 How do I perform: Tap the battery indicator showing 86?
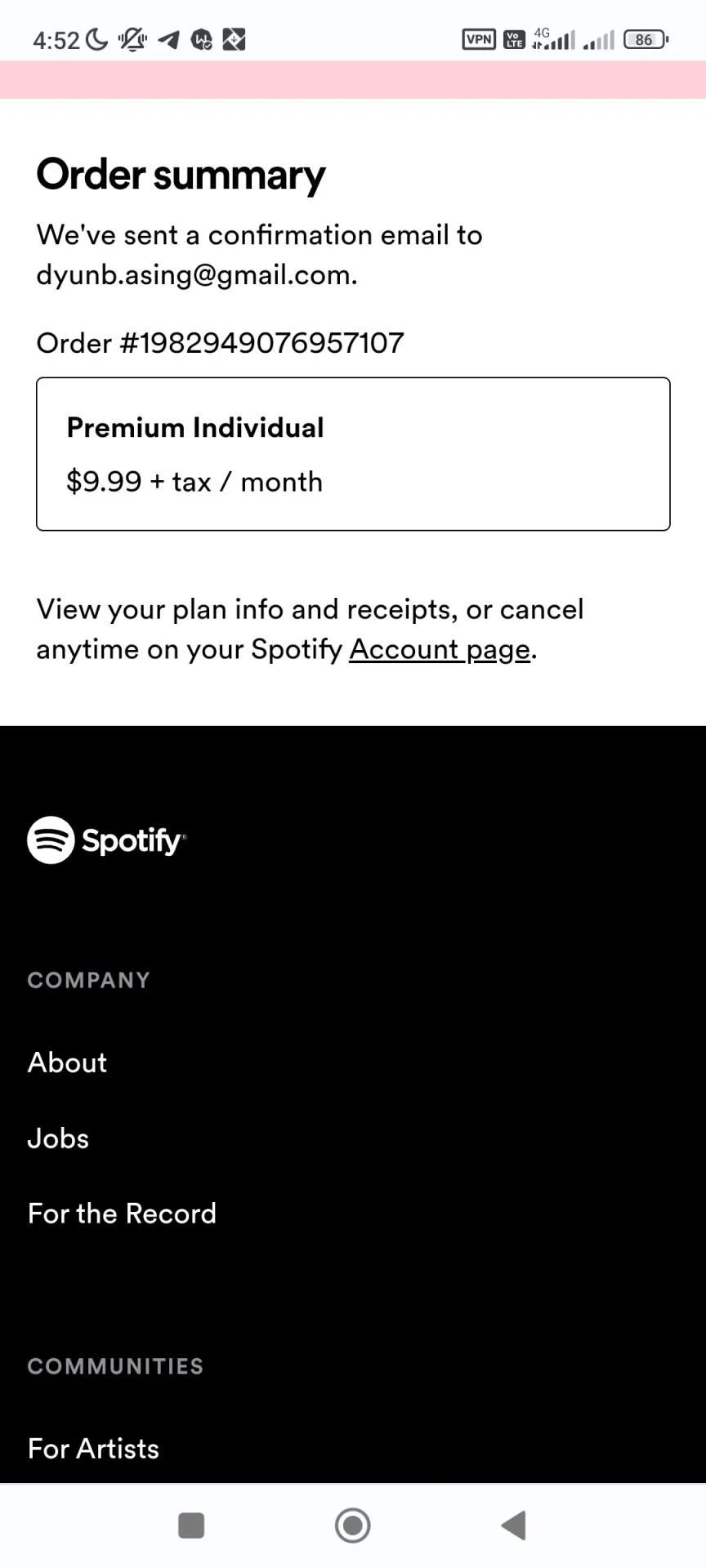pos(646,39)
